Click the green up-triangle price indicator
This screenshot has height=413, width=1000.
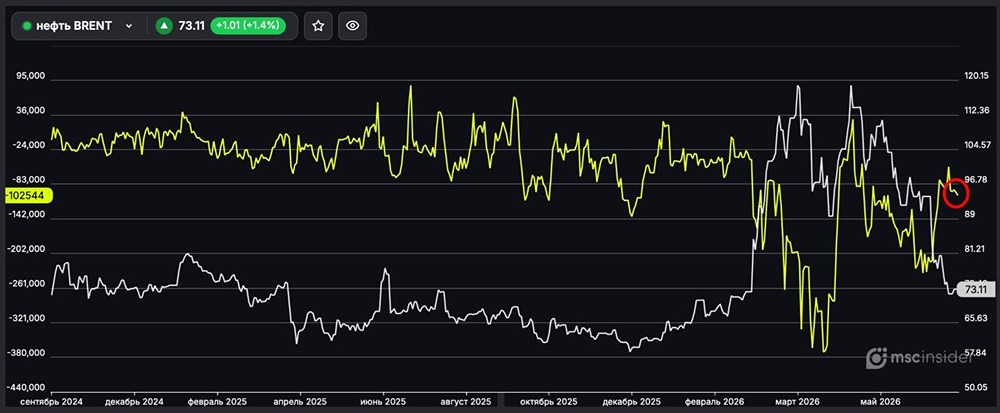coord(165,26)
